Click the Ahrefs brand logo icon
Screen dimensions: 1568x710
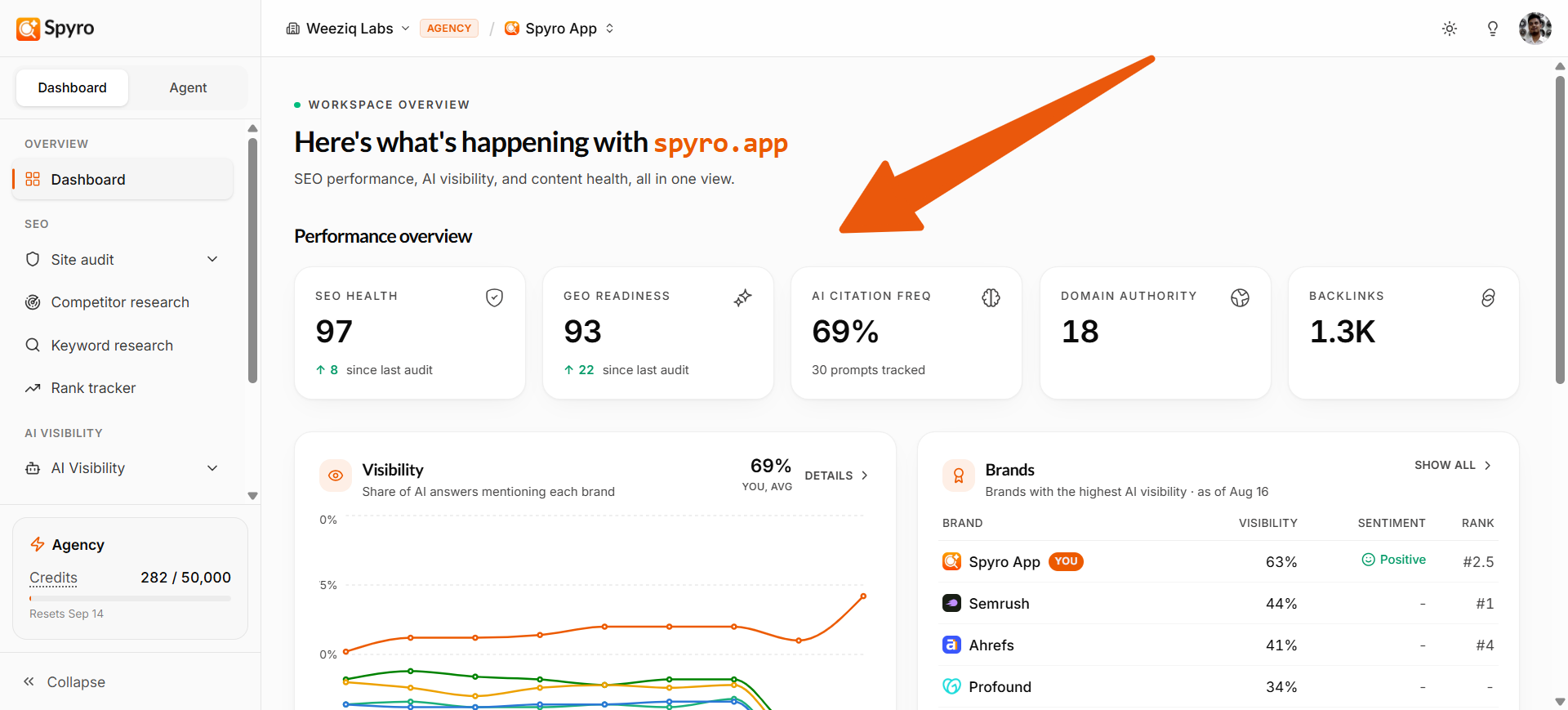click(x=951, y=645)
